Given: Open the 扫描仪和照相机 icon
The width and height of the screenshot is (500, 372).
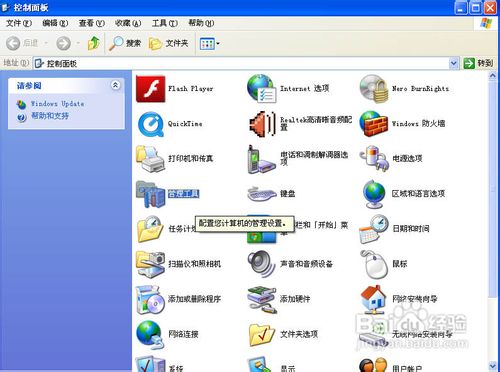Looking at the screenshot, I should [x=150, y=264].
